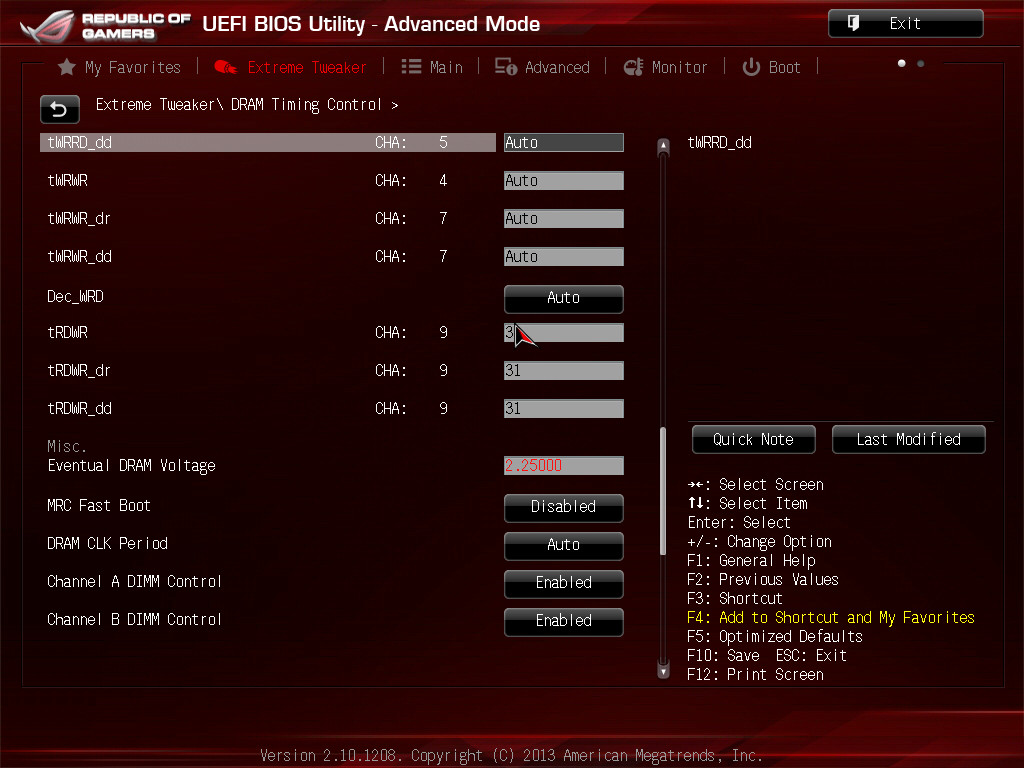This screenshot has height=768, width=1024.
Task: Click the Advanced chip info icon
Action: pyautogui.click(x=505, y=67)
